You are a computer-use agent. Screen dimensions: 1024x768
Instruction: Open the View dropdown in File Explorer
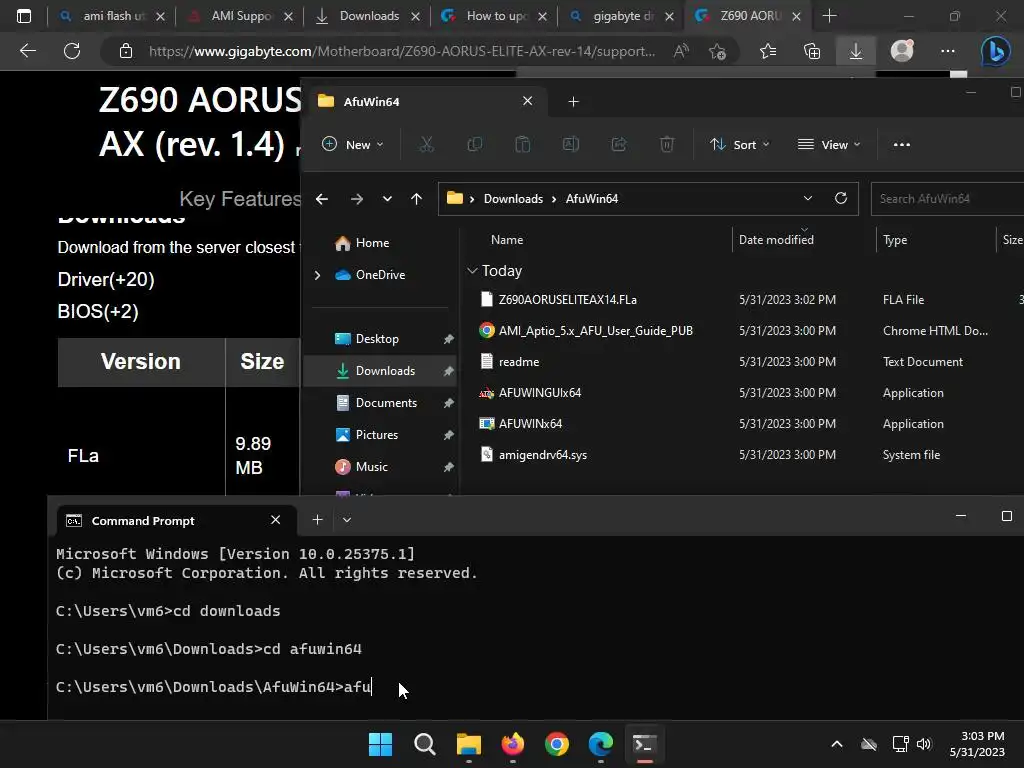click(x=829, y=144)
